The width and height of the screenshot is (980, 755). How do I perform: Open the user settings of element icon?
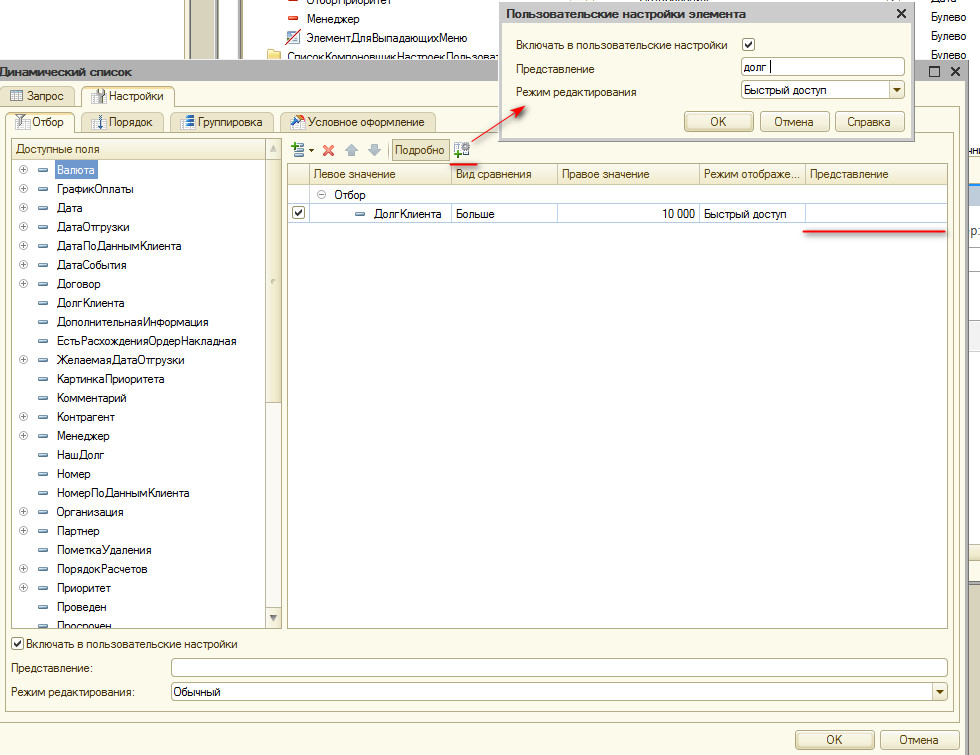pos(461,150)
